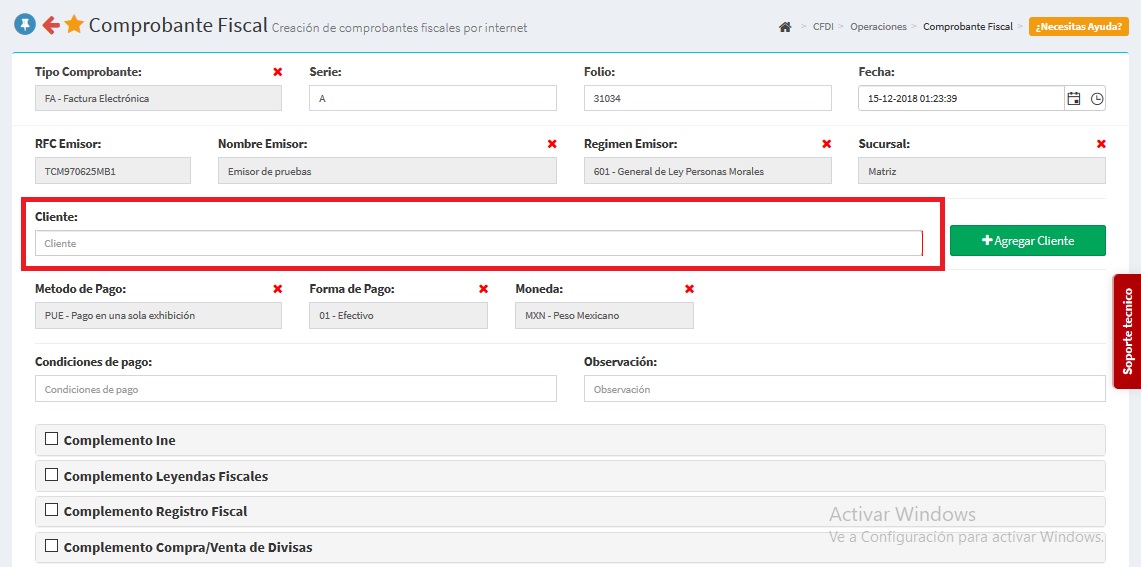Image resolution: width=1141 pixels, height=567 pixels.
Task: Clear Tipo Comprobante with red X
Action: [x=278, y=72]
